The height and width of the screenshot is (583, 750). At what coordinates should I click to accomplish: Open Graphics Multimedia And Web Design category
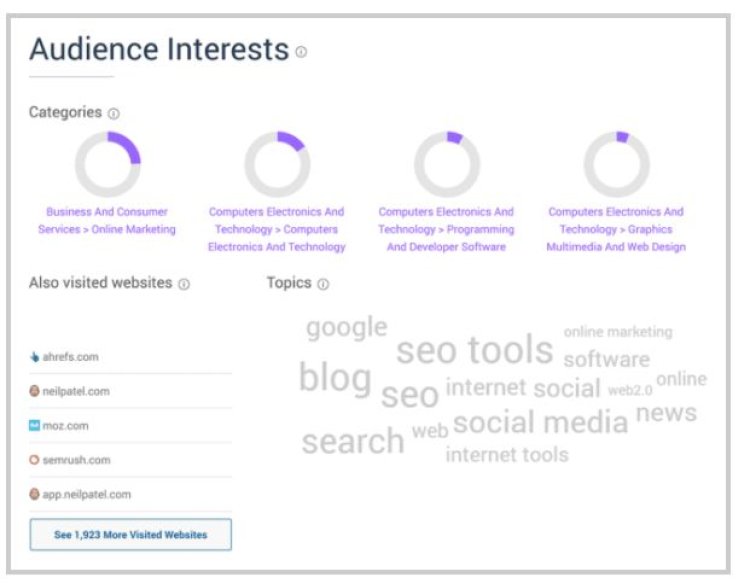[616, 229]
